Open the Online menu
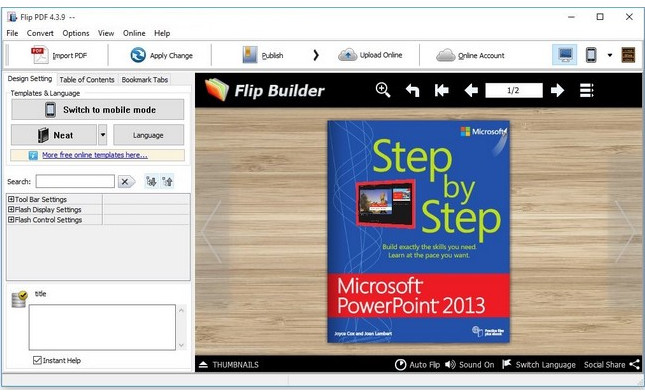The image size is (645, 392). pos(134,33)
